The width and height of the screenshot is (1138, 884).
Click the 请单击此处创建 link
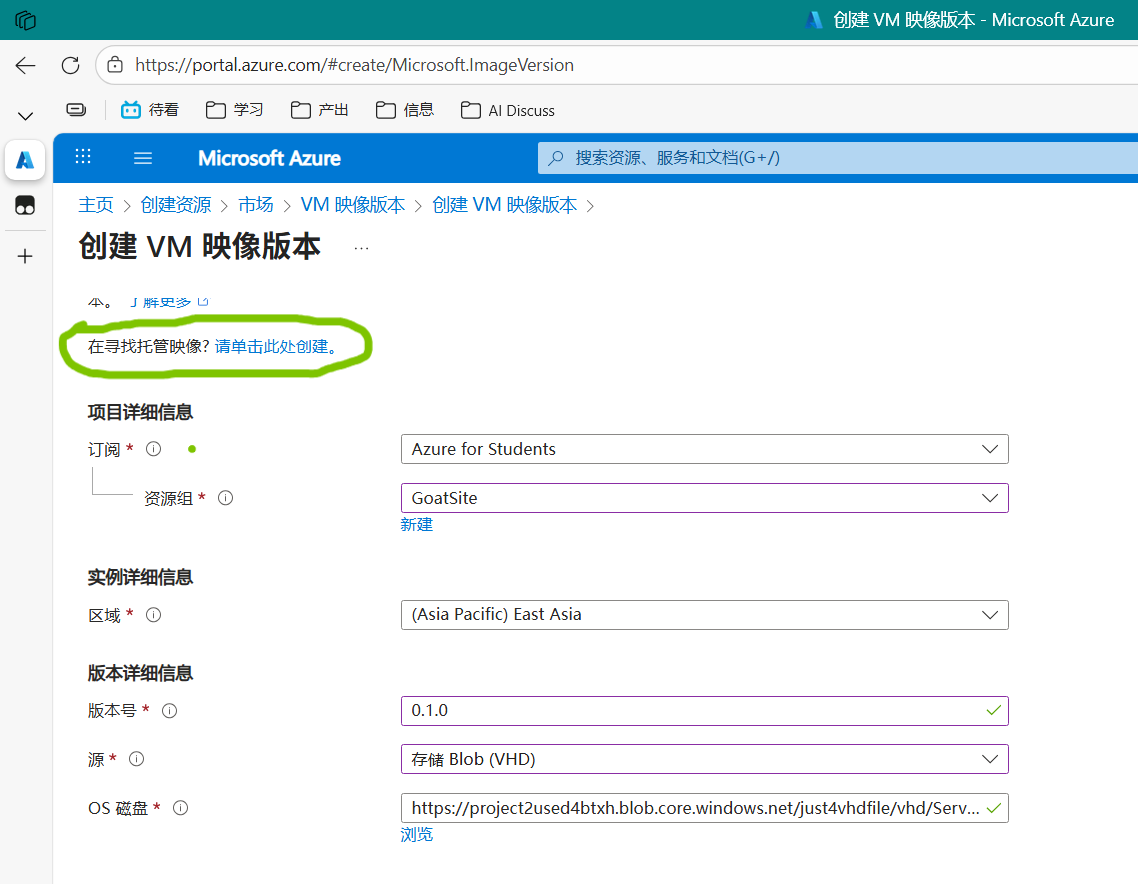point(276,346)
